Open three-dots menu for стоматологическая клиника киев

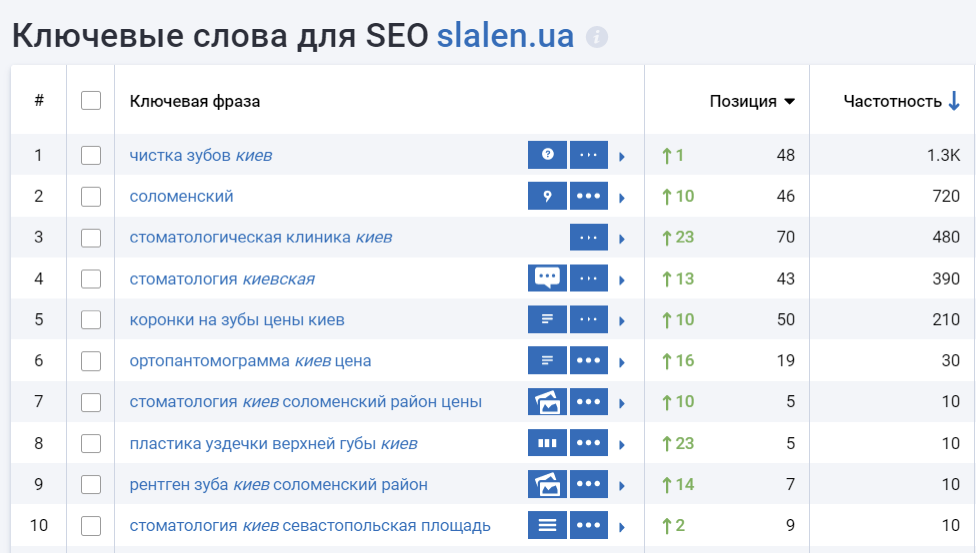tap(589, 237)
